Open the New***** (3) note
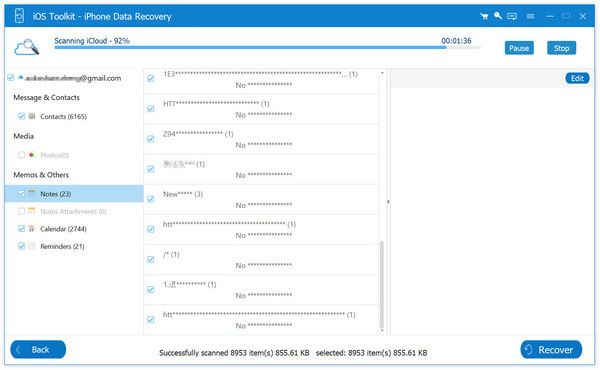Screen dimensions: 600x370 click(261, 199)
